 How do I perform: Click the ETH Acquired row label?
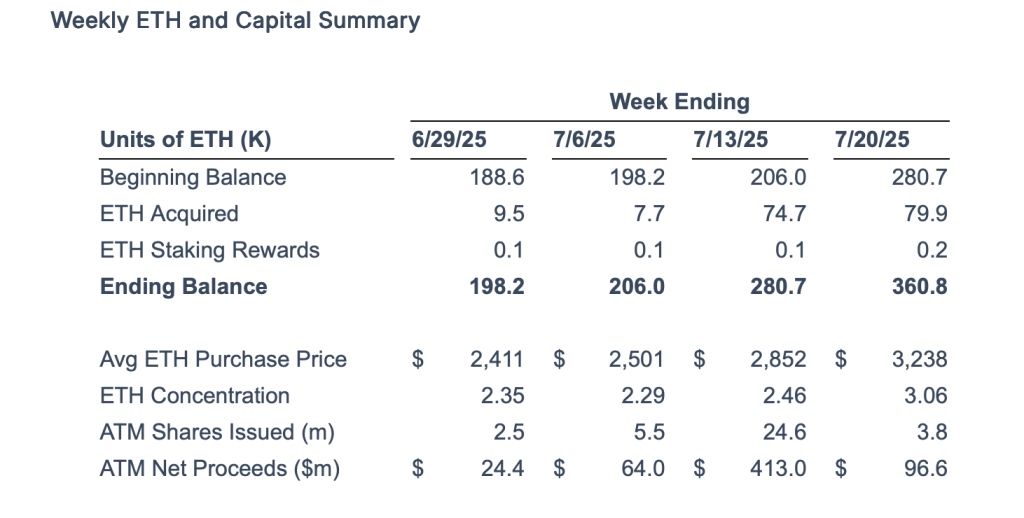point(169,214)
